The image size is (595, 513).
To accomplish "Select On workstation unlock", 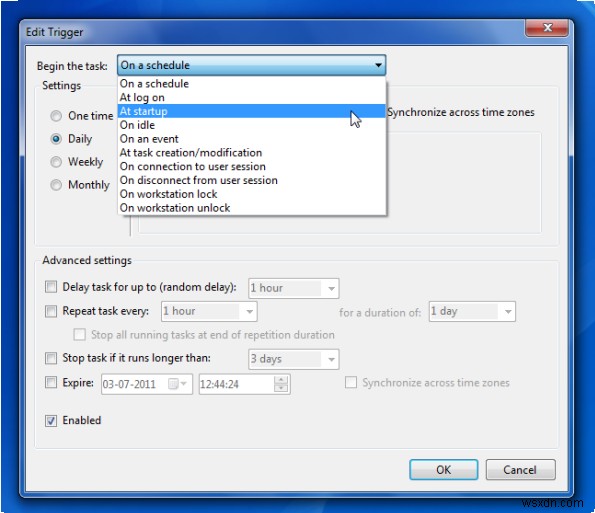I will coord(252,208).
